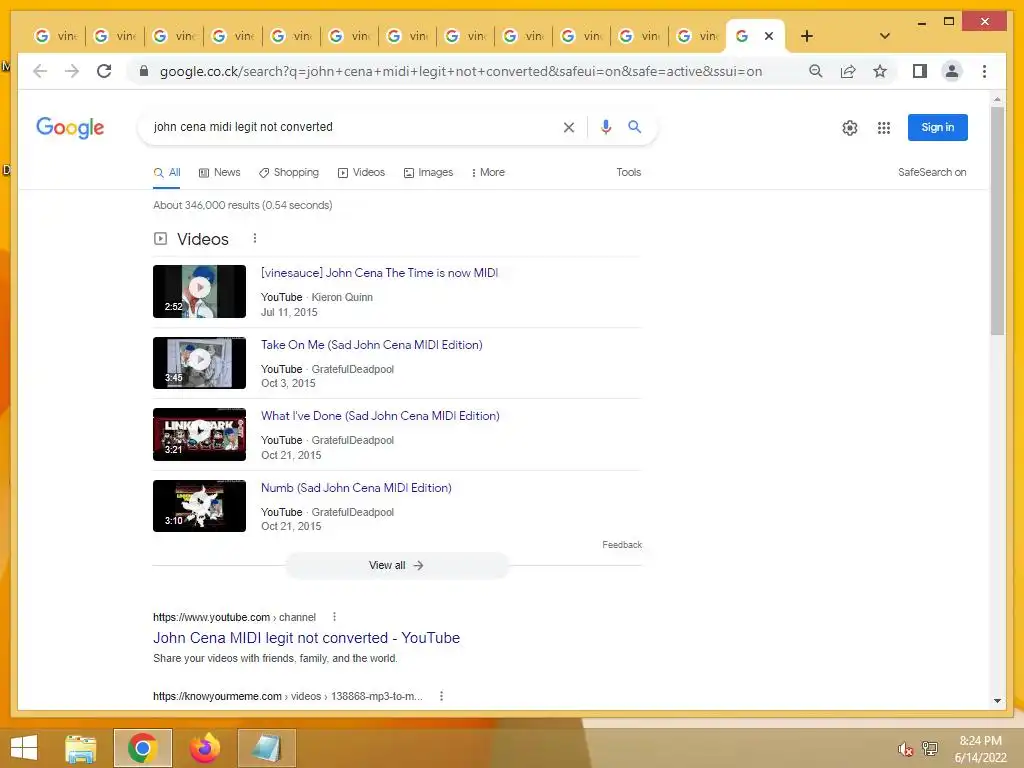Select the All results tab
Image resolution: width=1024 pixels, height=768 pixels.
coord(167,172)
